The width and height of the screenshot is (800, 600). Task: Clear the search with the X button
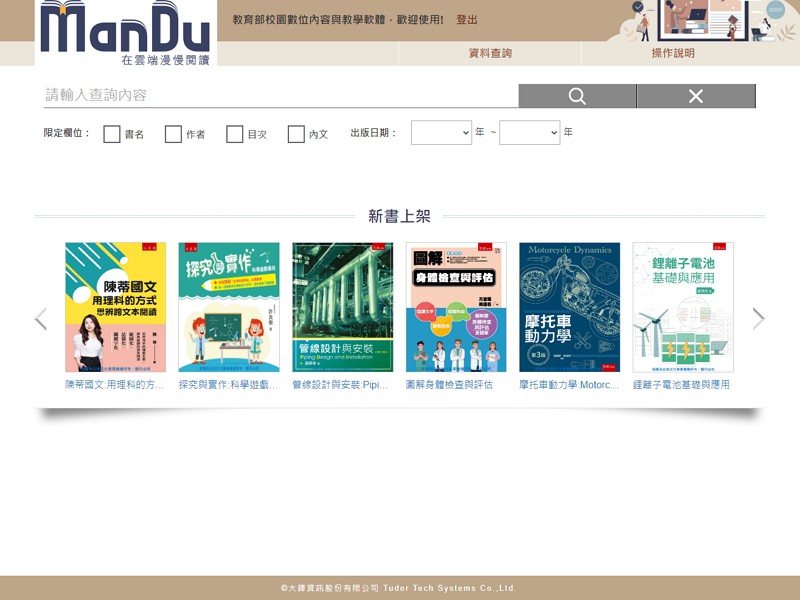696,96
